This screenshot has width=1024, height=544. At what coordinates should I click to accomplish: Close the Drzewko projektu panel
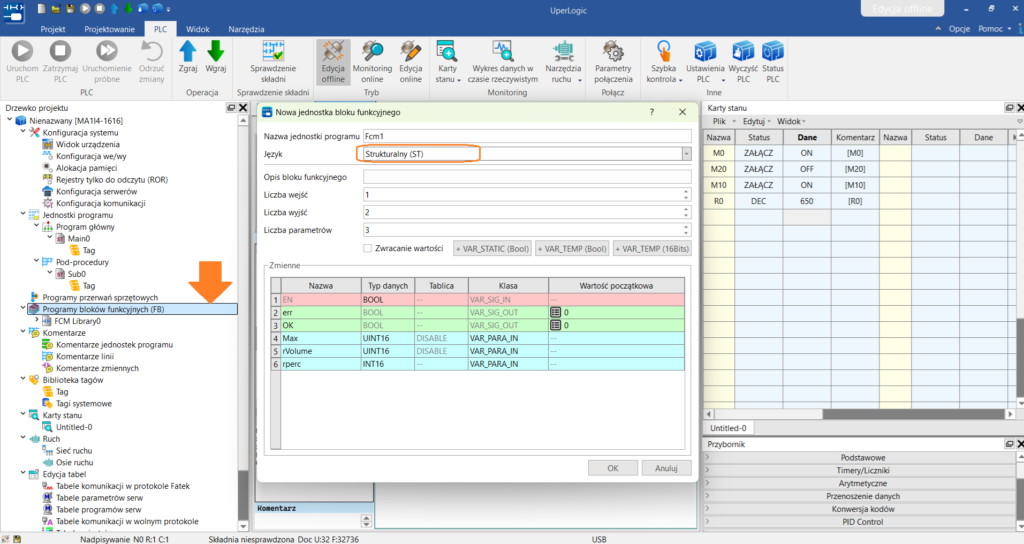coord(243,108)
